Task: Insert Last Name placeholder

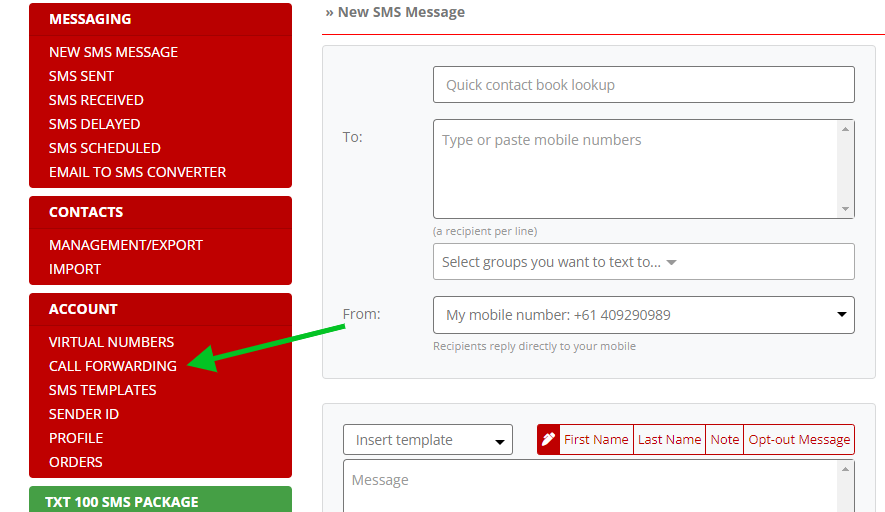Action: click(669, 439)
